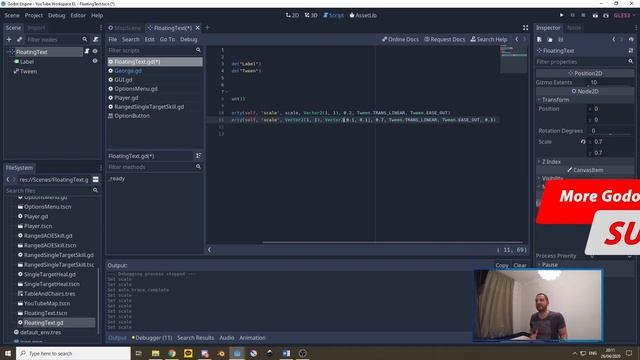This screenshot has height=360, width=640.
Task: Open script editor File menu
Action: pyautogui.click(x=113, y=40)
